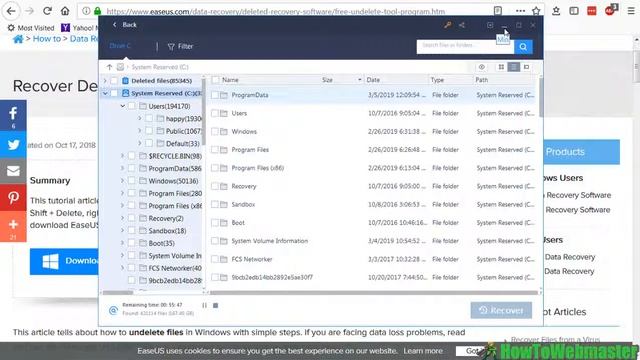The image size is (640, 360).
Task: Expand the $RECYCLE.BIN tree node
Action: [x=122, y=156]
